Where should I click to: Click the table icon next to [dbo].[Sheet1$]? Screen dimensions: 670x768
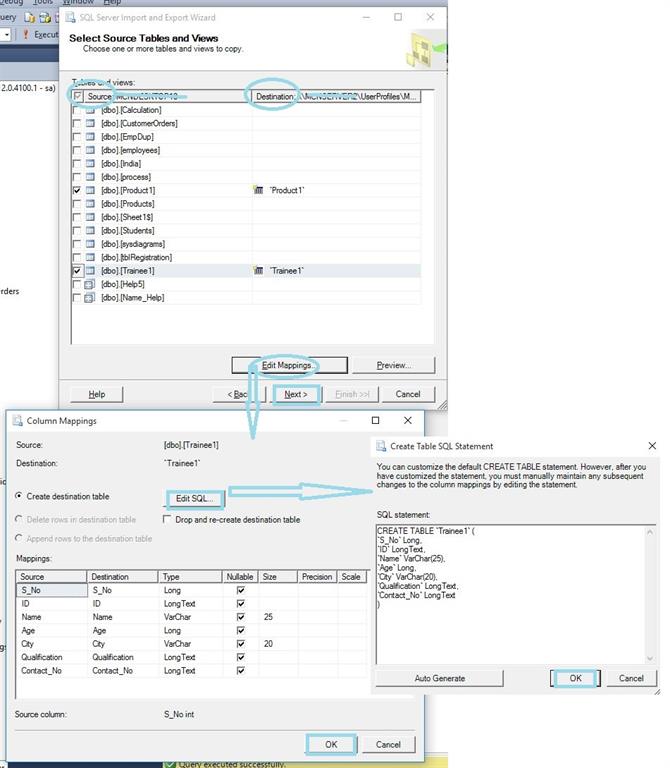90,217
